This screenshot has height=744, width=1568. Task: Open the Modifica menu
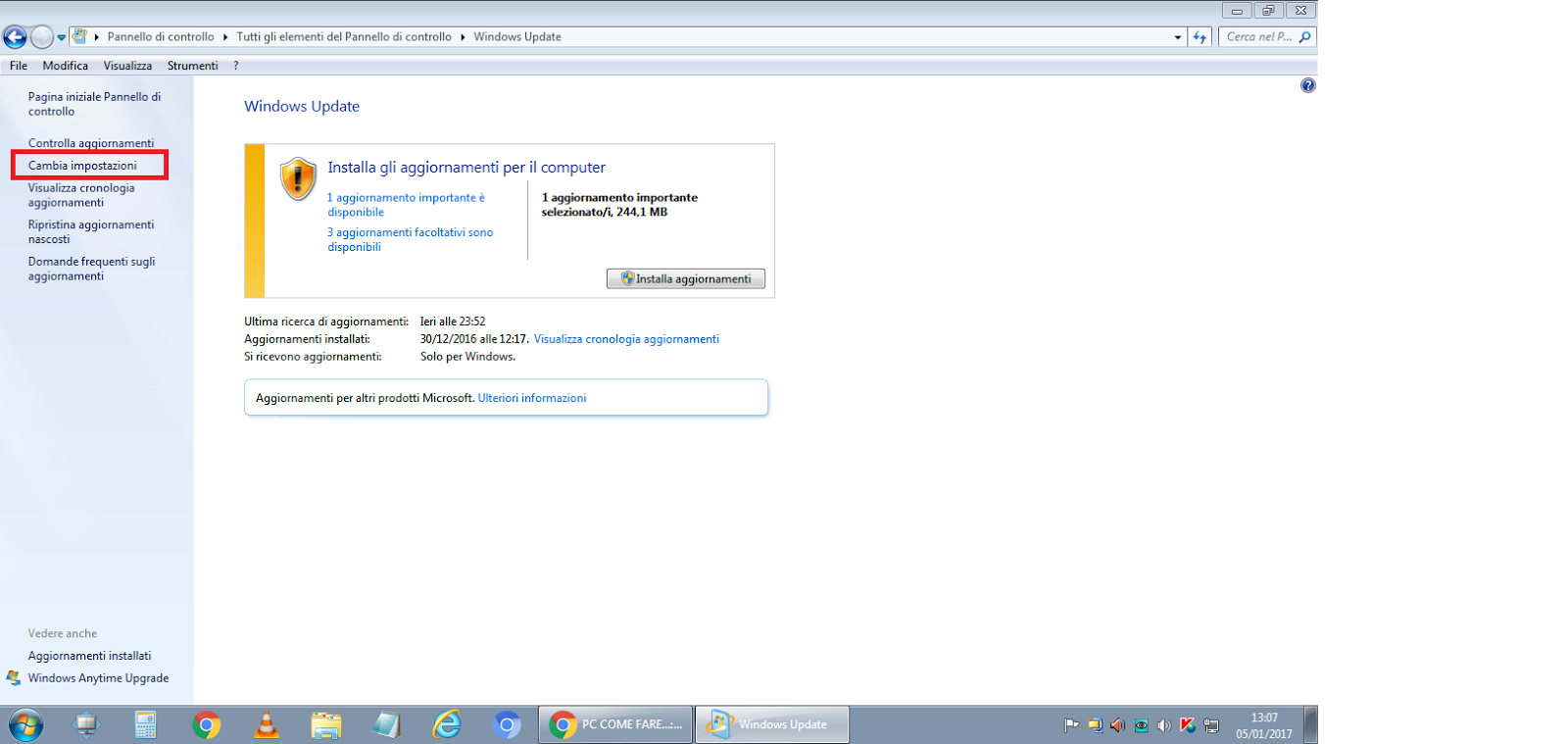point(65,66)
